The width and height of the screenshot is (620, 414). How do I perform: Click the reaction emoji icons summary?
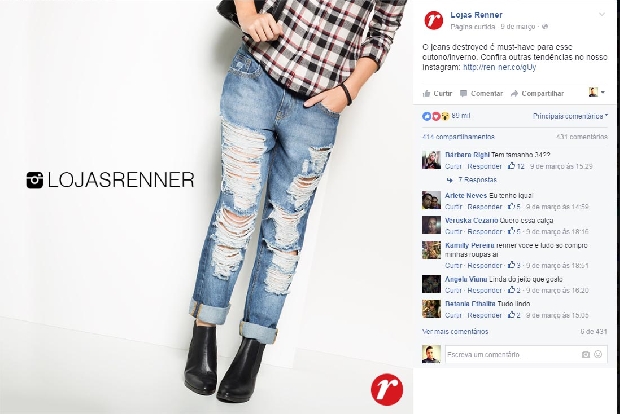pyautogui.click(x=436, y=116)
